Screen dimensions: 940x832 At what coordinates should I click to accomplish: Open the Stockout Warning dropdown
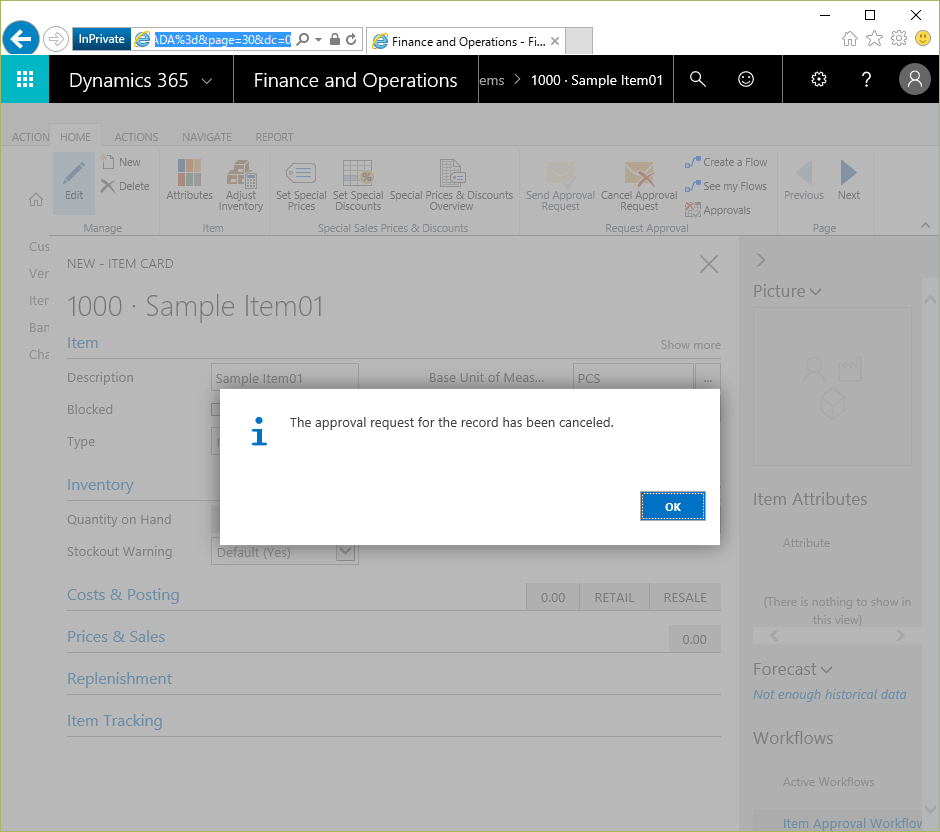click(346, 551)
